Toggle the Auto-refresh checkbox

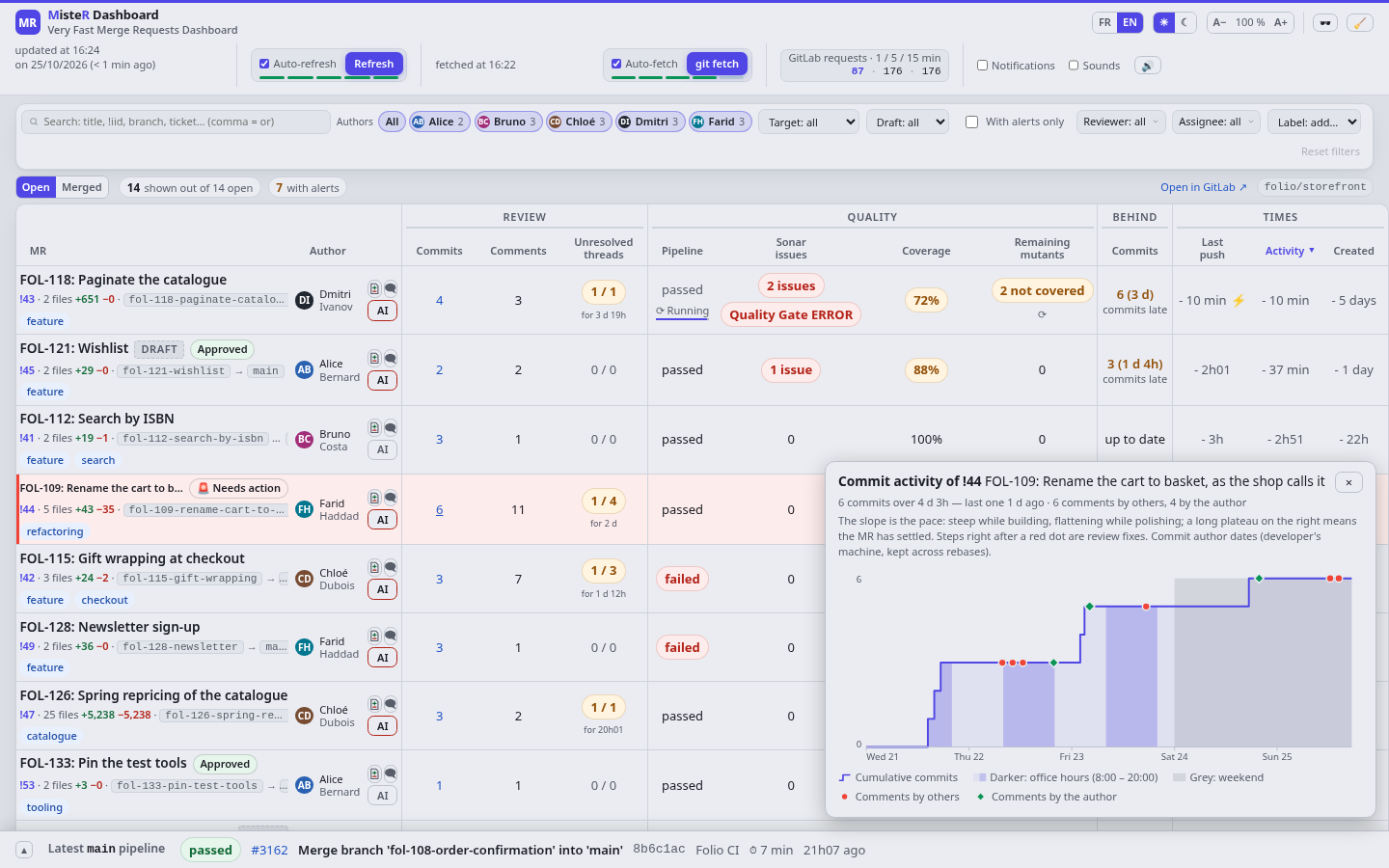pos(264,64)
